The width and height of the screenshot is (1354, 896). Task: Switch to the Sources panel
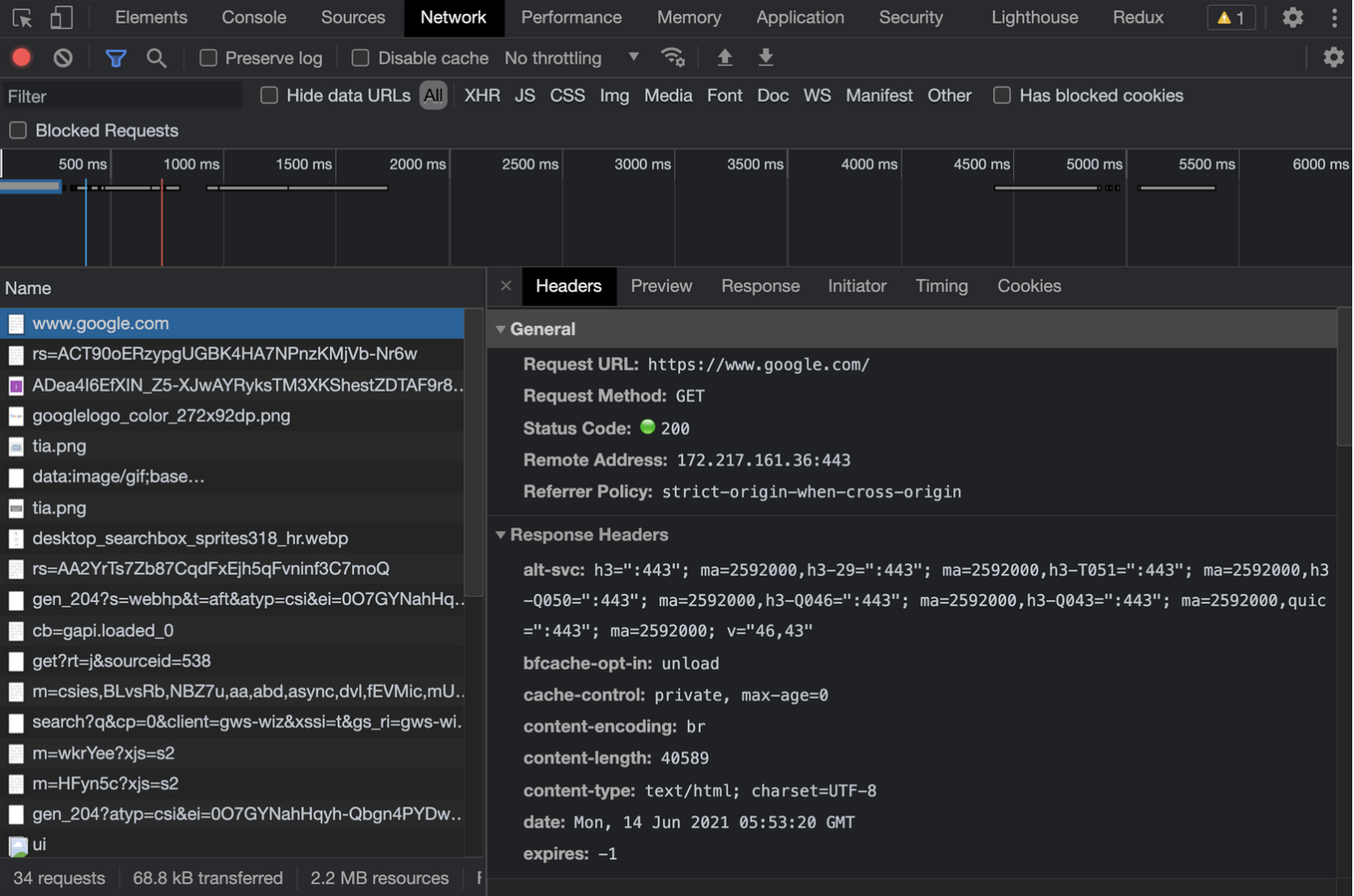353,18
